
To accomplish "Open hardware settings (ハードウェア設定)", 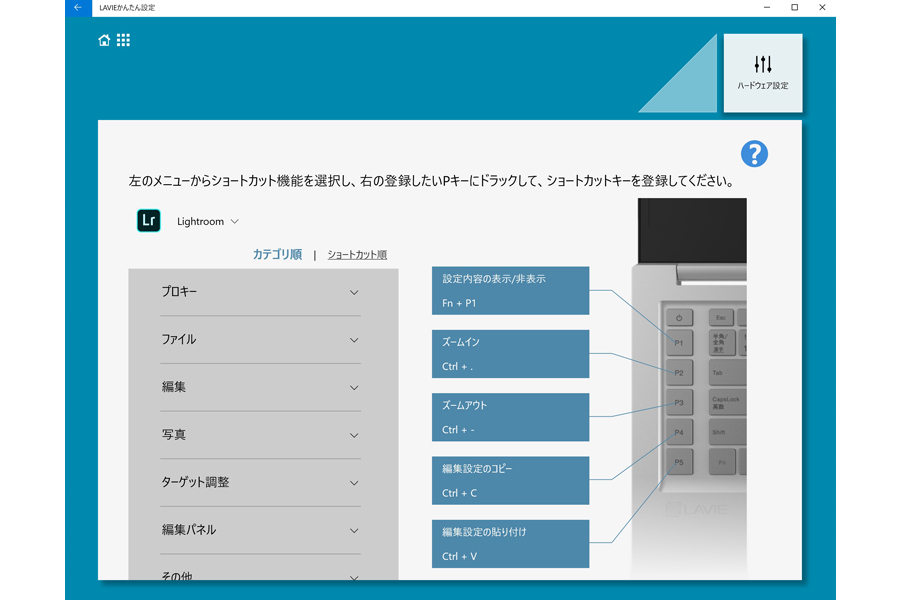I will click(x=762, y=73).
